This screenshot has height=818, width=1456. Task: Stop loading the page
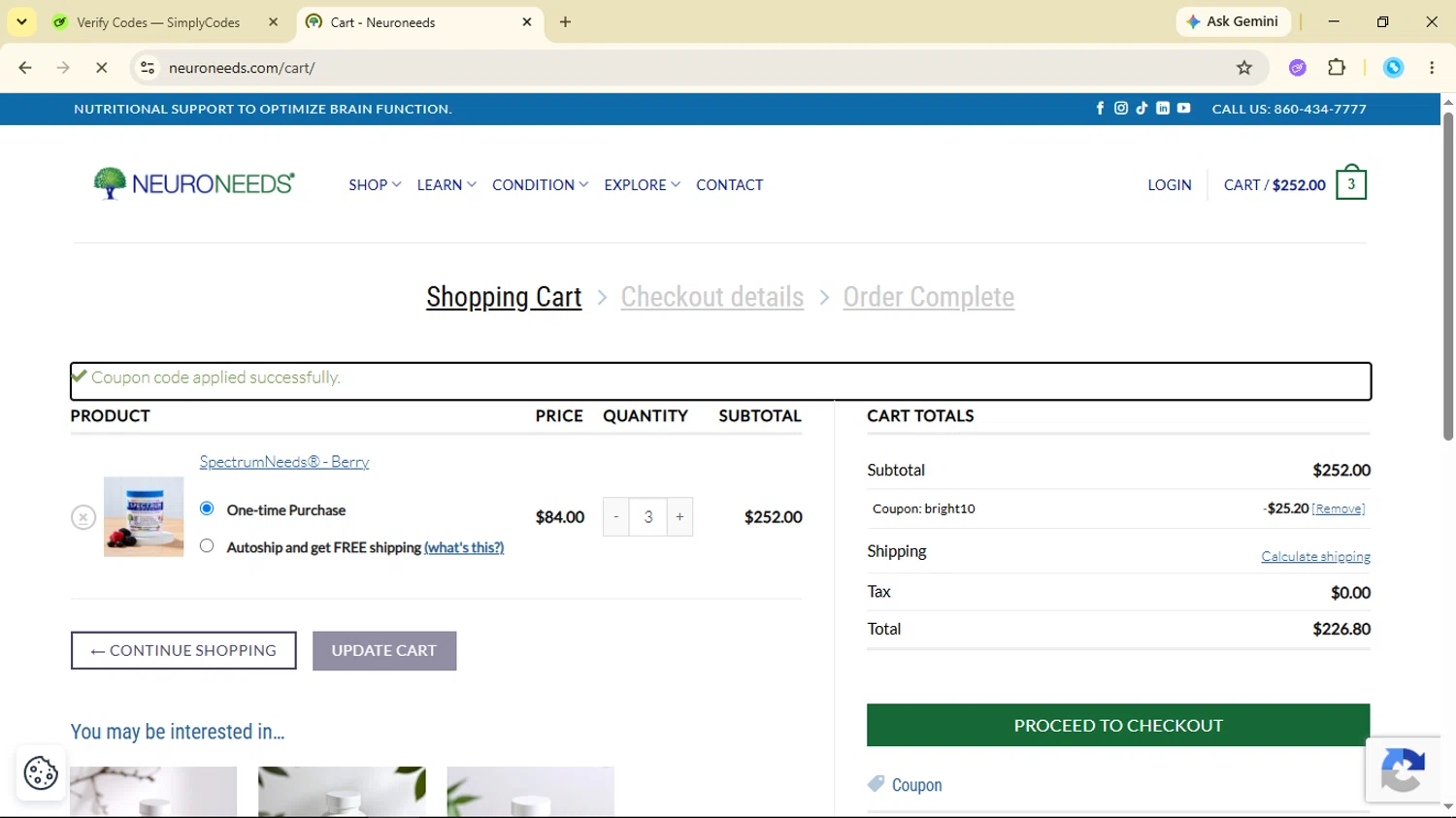[x=101, y=68]
